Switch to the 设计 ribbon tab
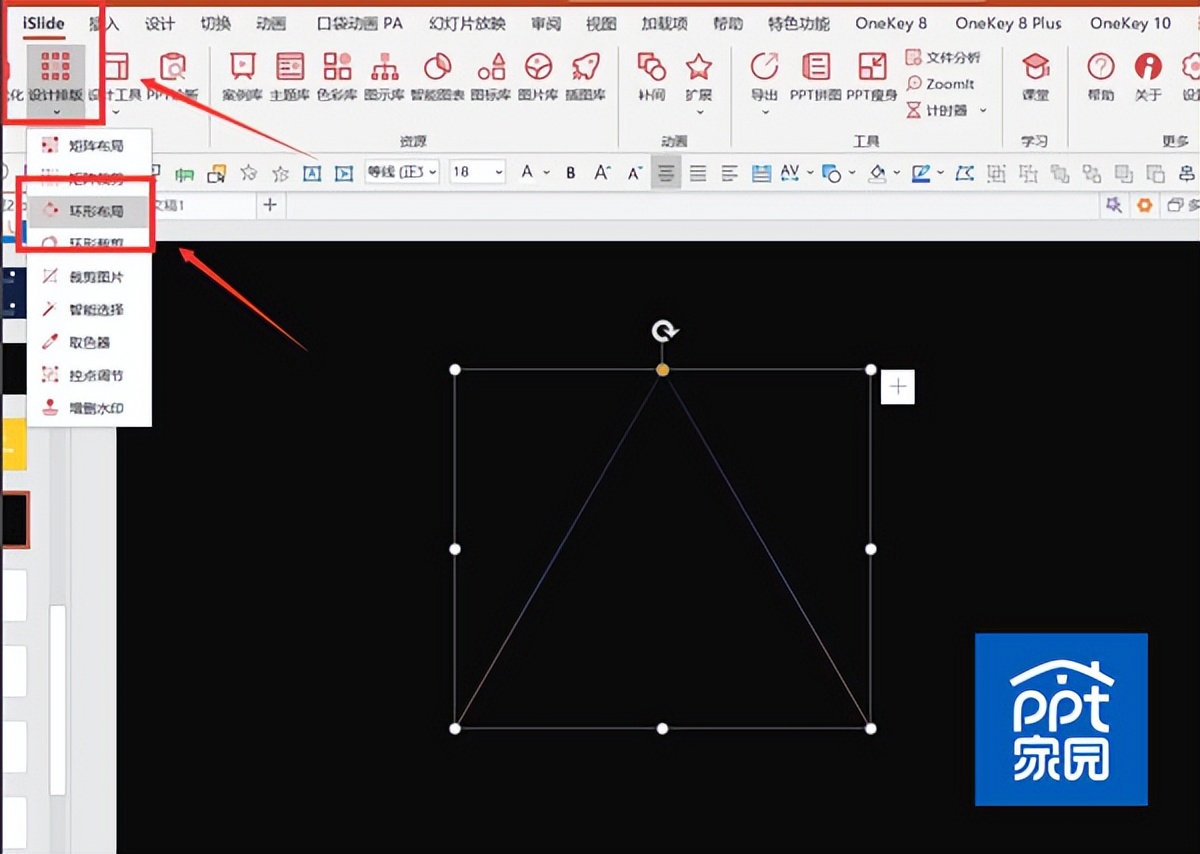 pyautogui.click(x=159, y=23)
